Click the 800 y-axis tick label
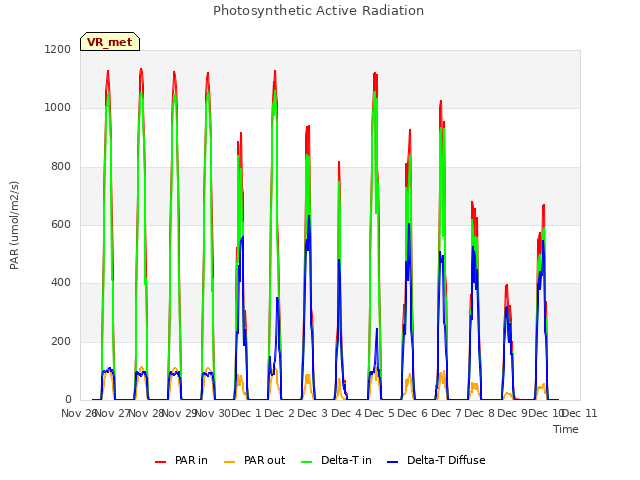The height and width of the screenshot is (480, 640). 61,167
